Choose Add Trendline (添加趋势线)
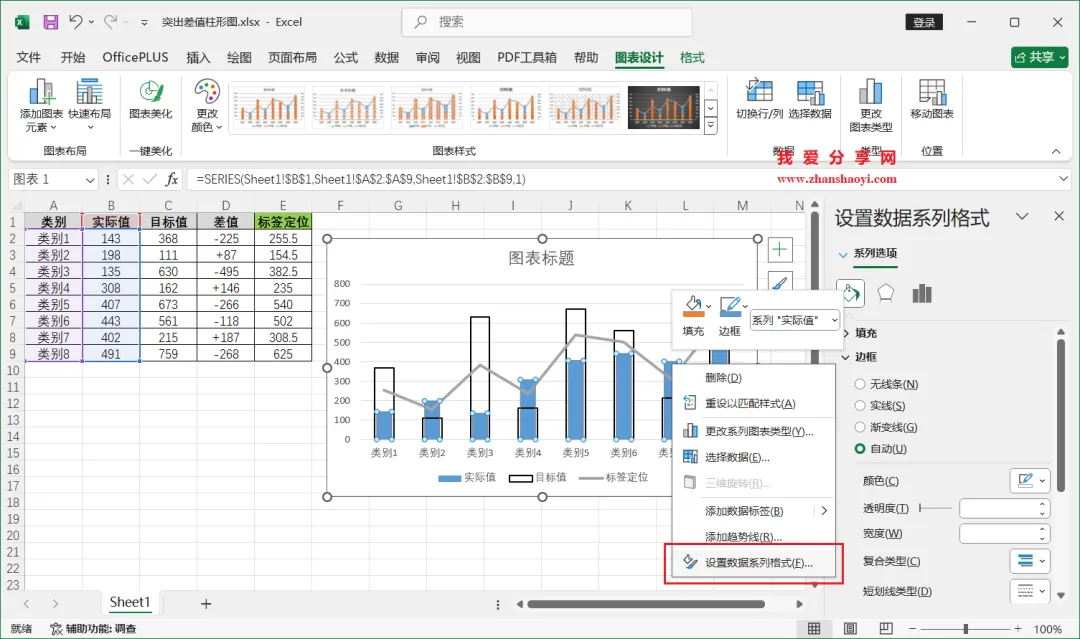Screen dimensions: 1080x639 754,537
